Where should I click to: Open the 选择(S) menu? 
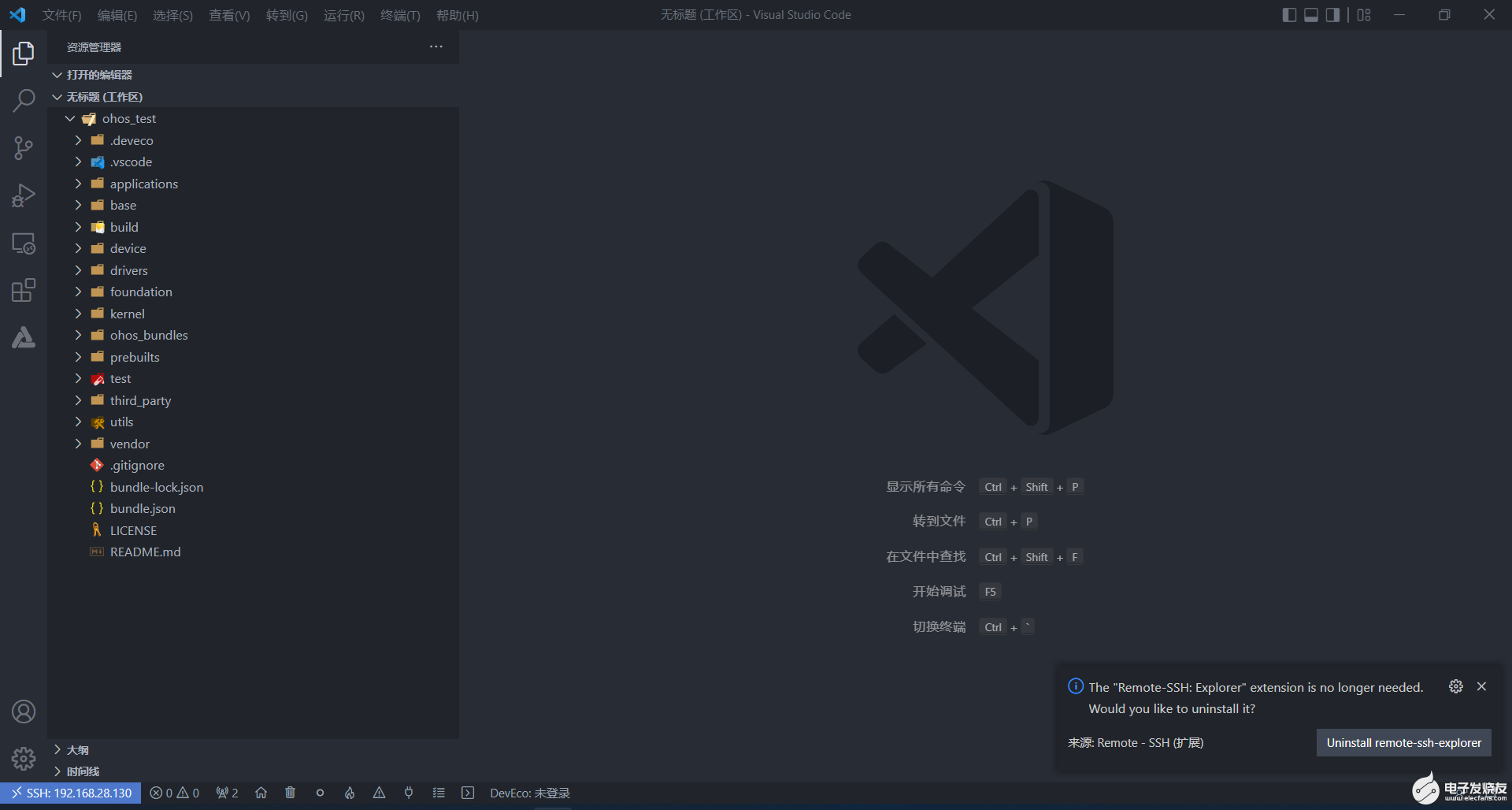coord(172,15)
